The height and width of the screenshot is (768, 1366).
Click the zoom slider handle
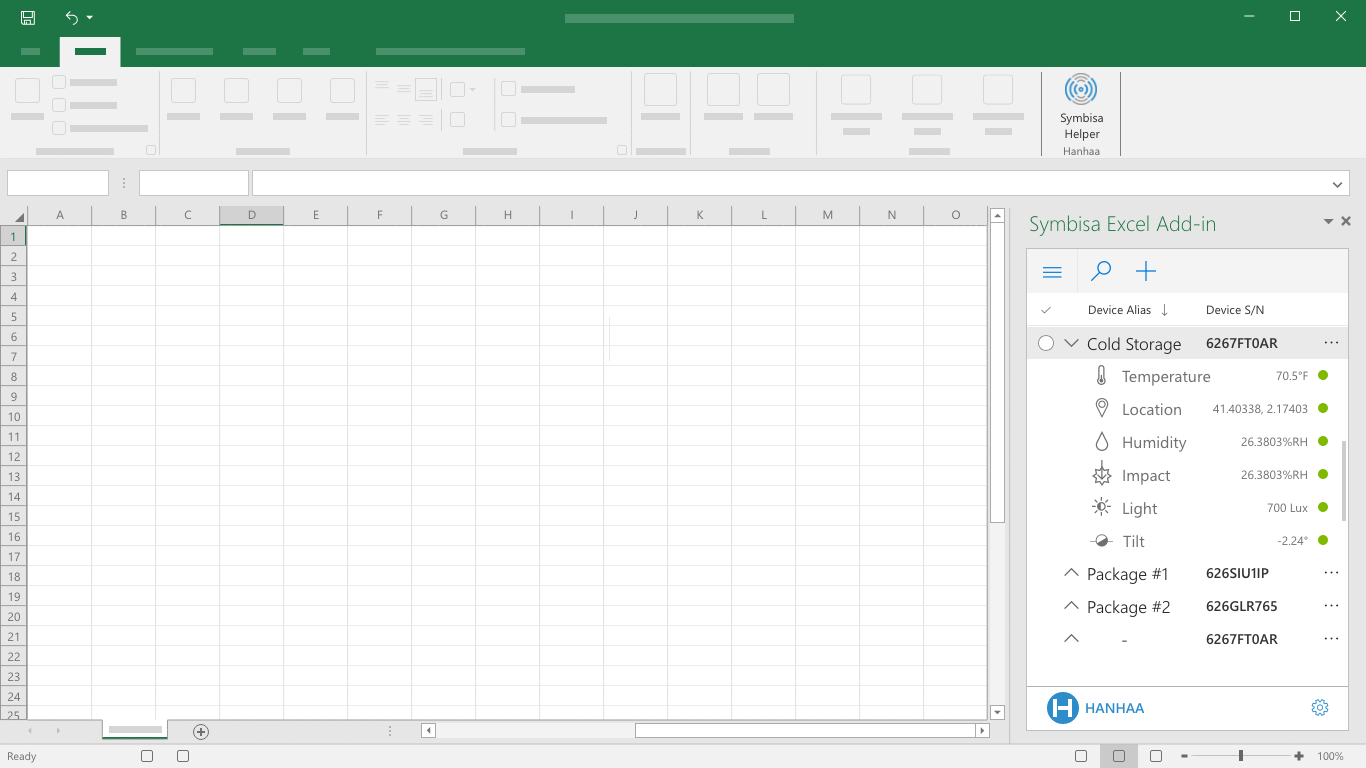1241,756
